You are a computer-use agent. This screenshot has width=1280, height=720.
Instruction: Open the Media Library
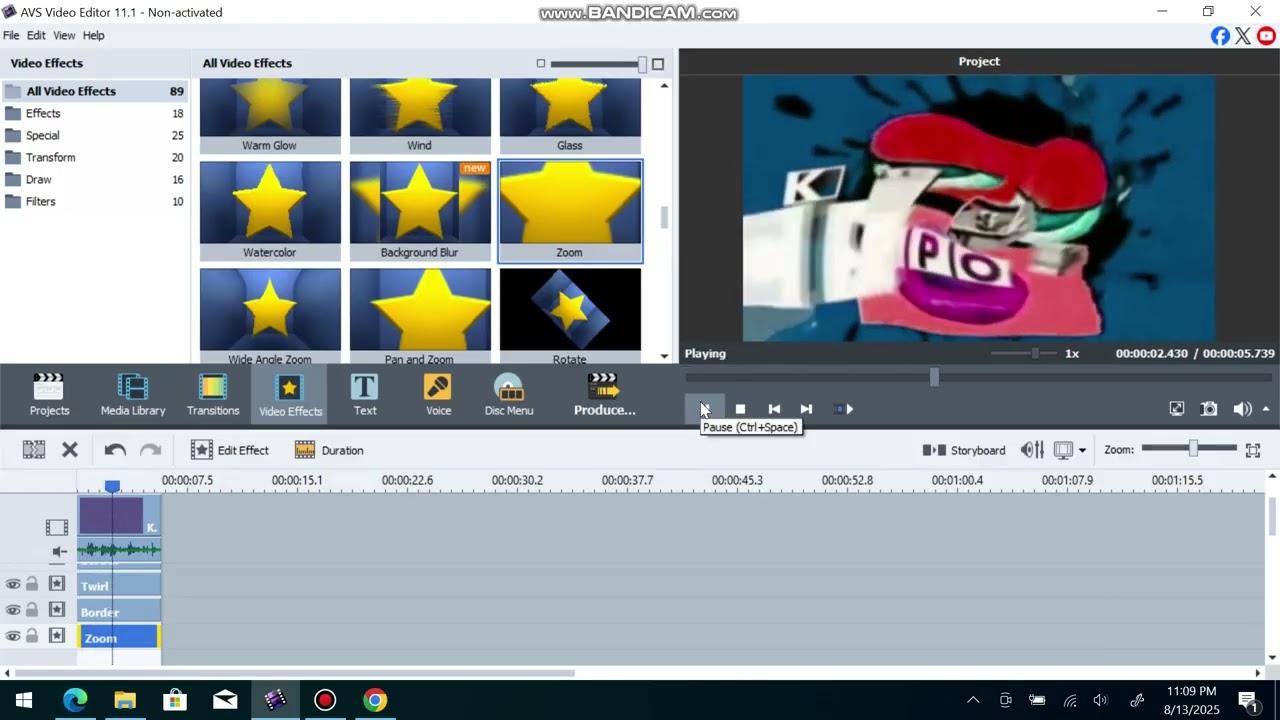(133, 395)
